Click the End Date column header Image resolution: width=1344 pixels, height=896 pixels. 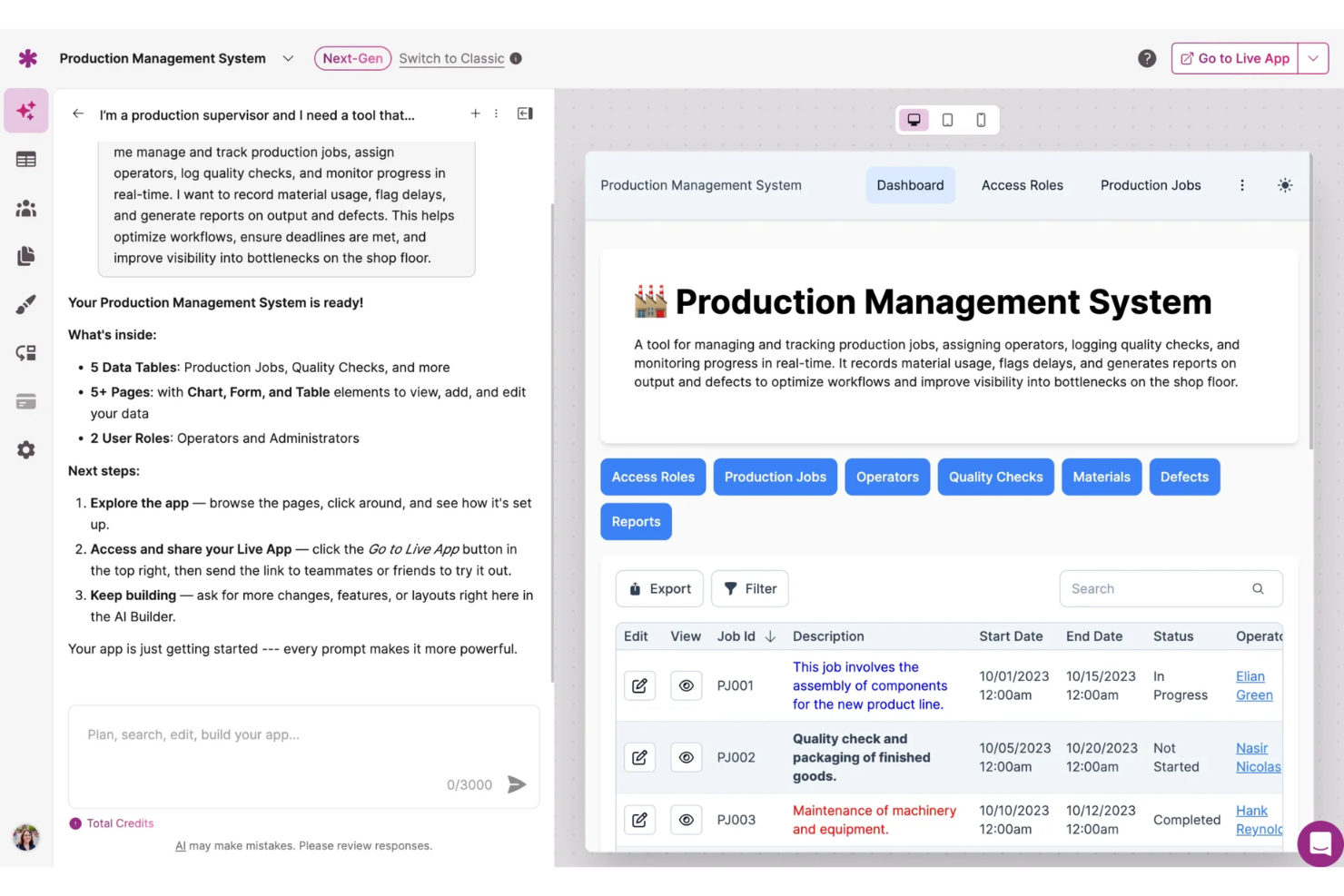(x=1094, y=636)
